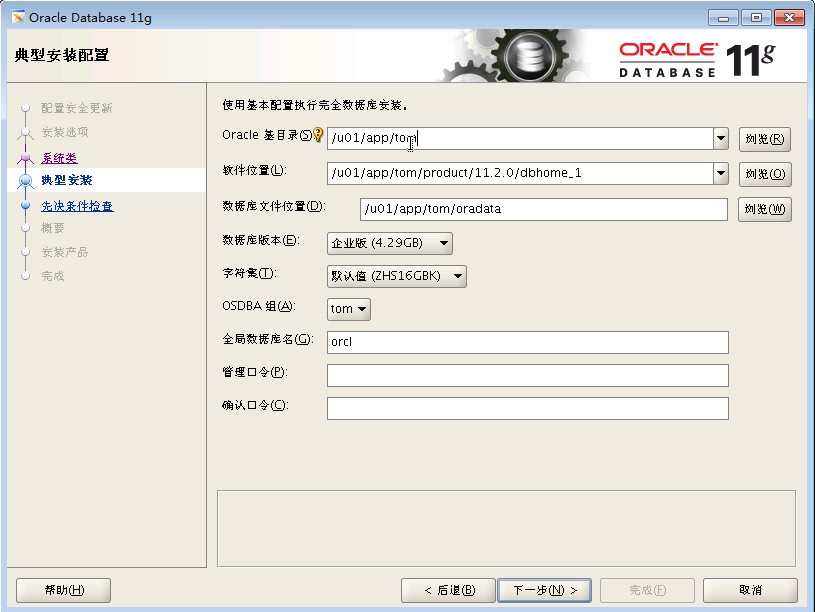Click the OSDBA 组(A) label
The width and height of the screenshot is (815, 612).
[258, 306]
